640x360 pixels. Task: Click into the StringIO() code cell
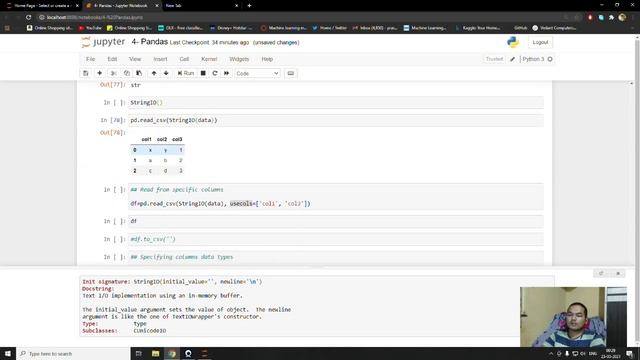pyautogui.click(x=336, y=102)
